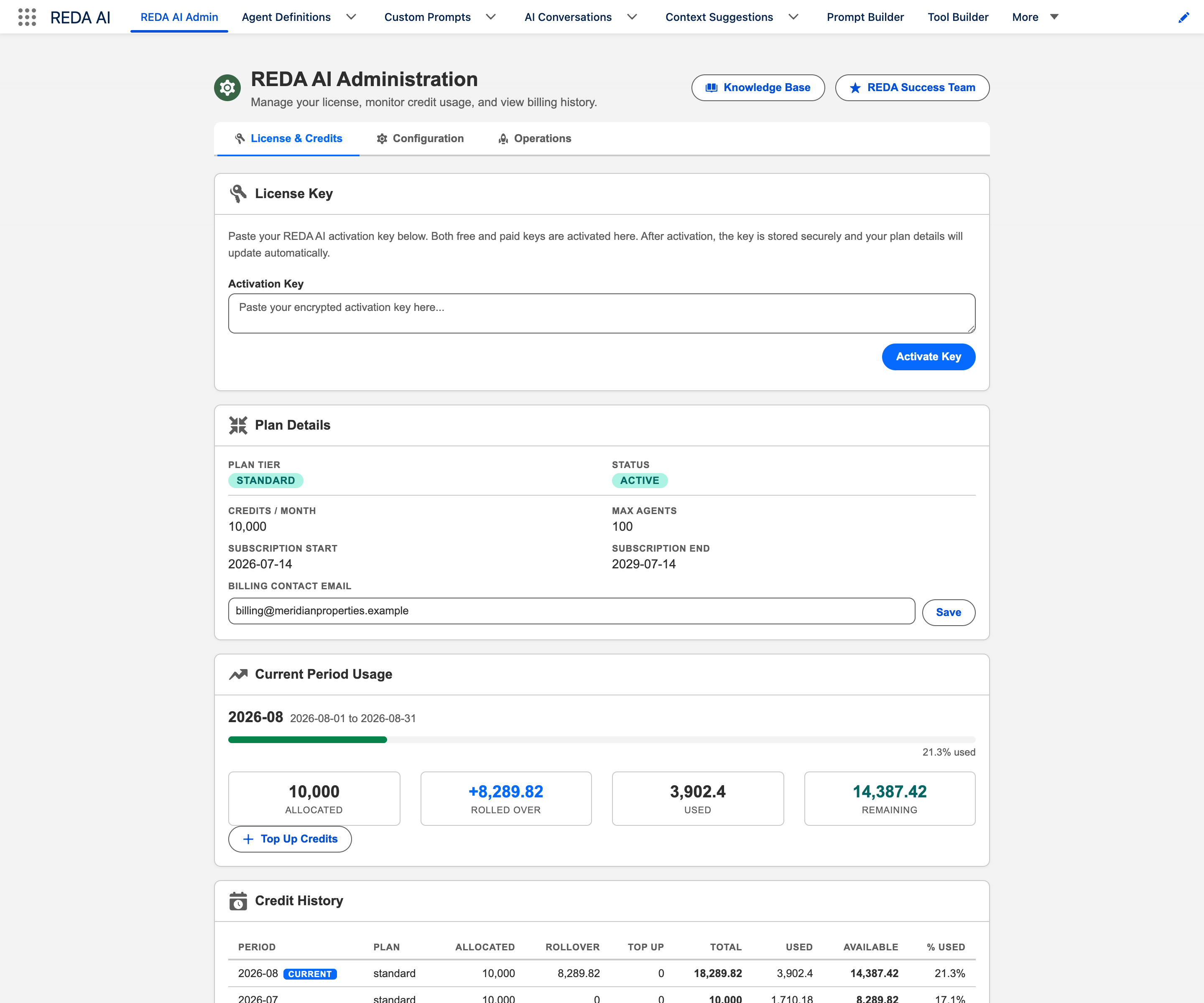Screen dimensions: 1204x1003
Task: Click the 10,000 ALLOCATED card
Action: (x=314, y=798)
